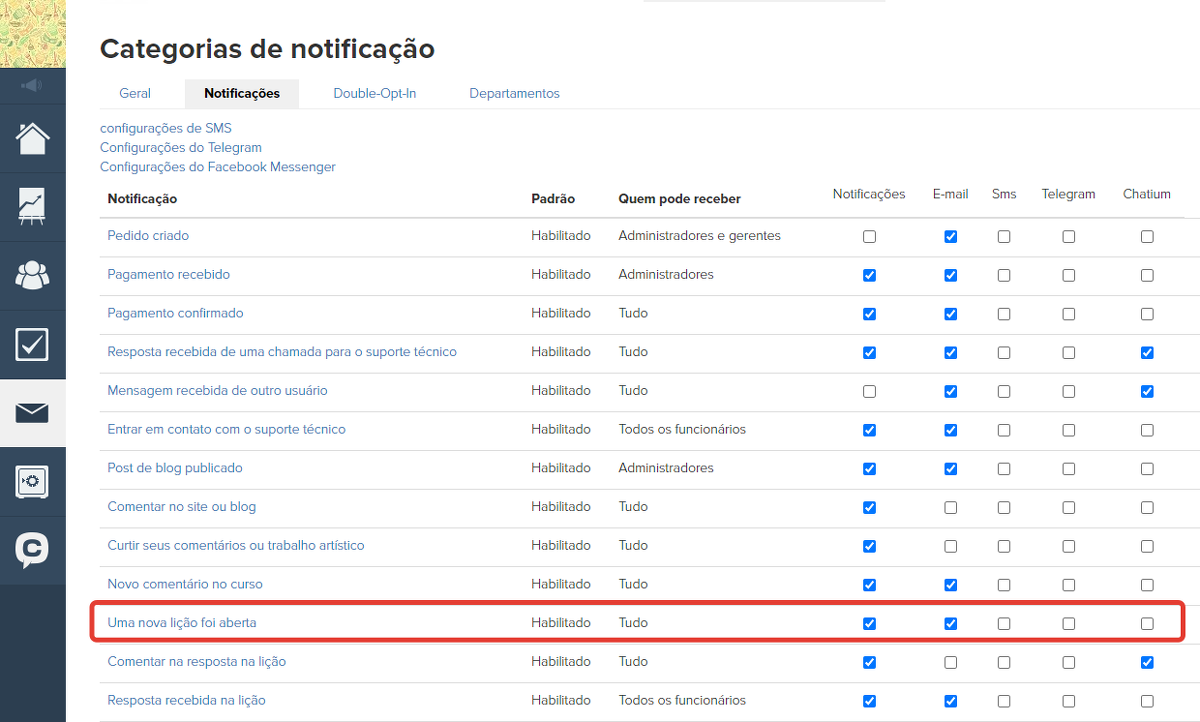This screenshot has width=1200, height=722.
Task: Open the users group icon in sidebar
Action: click(x=33, y=275)
